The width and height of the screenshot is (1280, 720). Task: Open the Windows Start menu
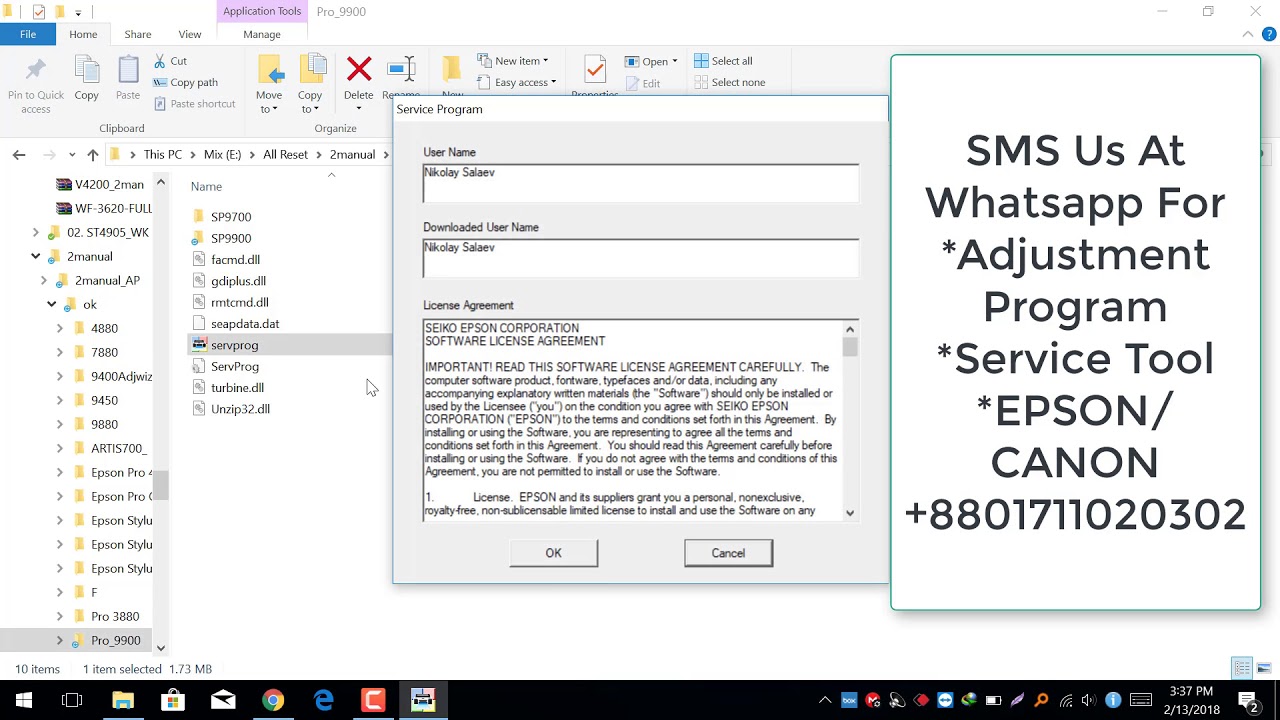pos(24,700)
